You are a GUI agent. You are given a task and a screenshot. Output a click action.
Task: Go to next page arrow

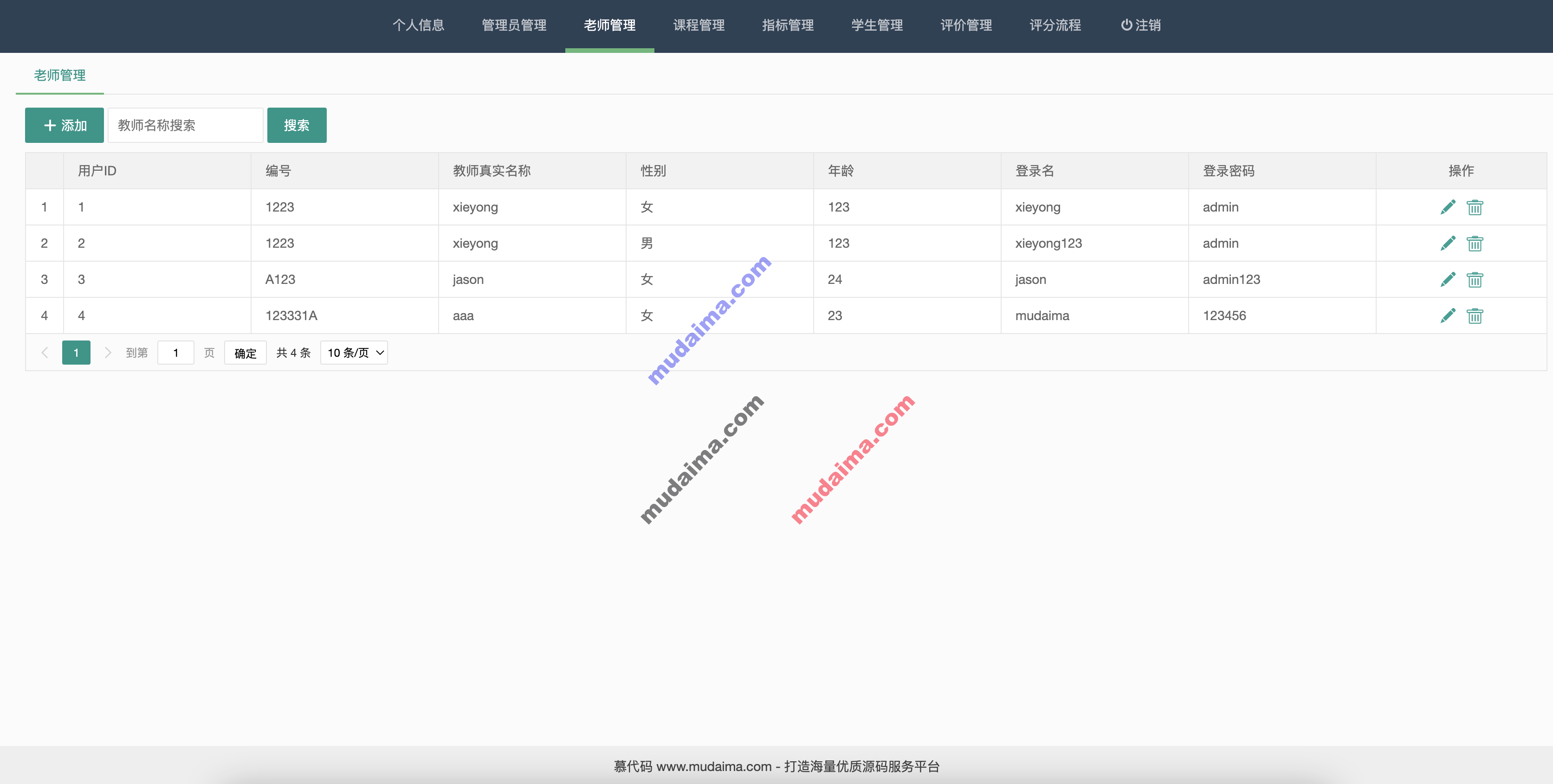pos(108,353)
